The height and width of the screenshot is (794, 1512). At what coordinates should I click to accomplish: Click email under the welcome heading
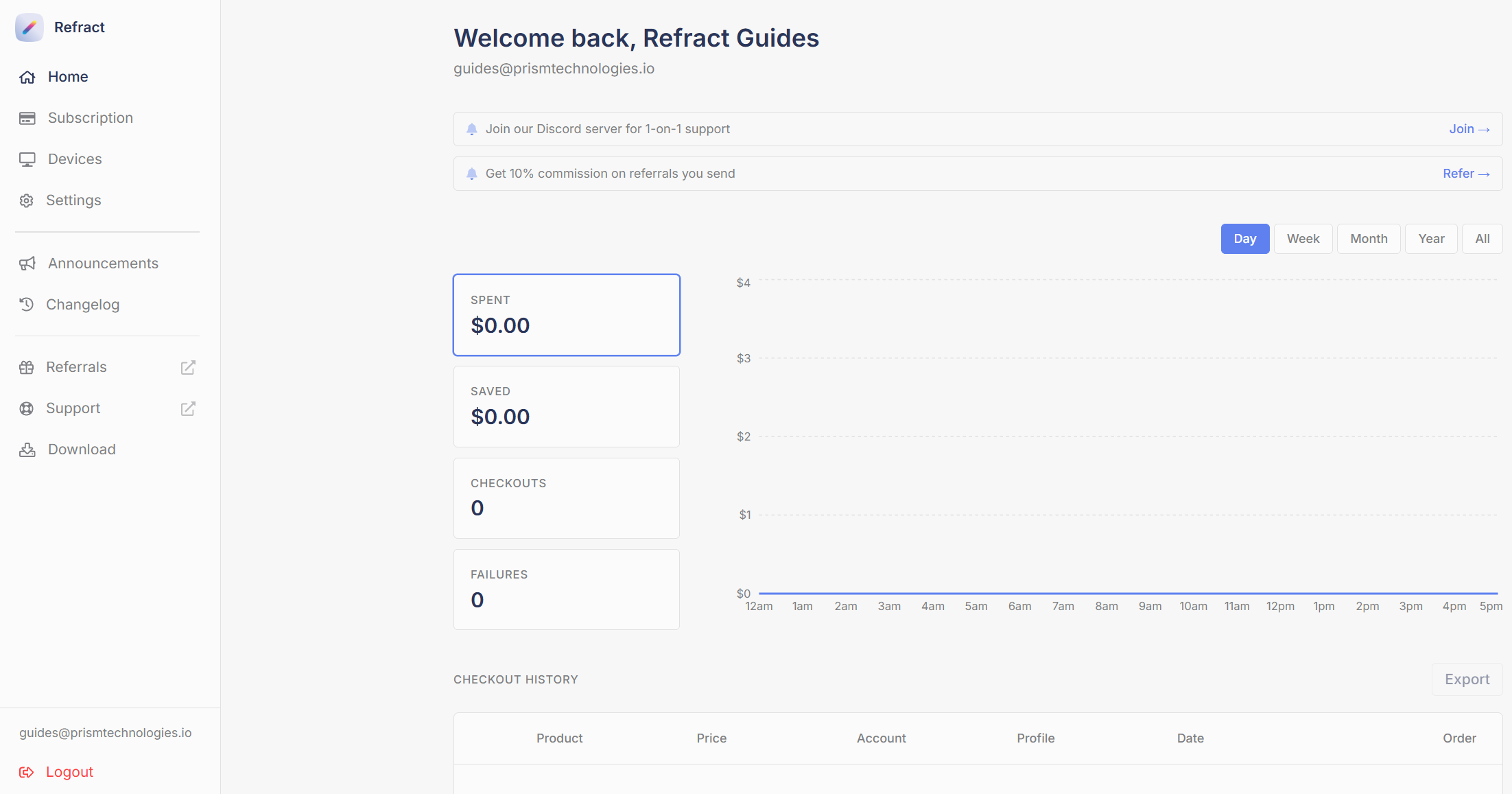[x=554, y=69]
